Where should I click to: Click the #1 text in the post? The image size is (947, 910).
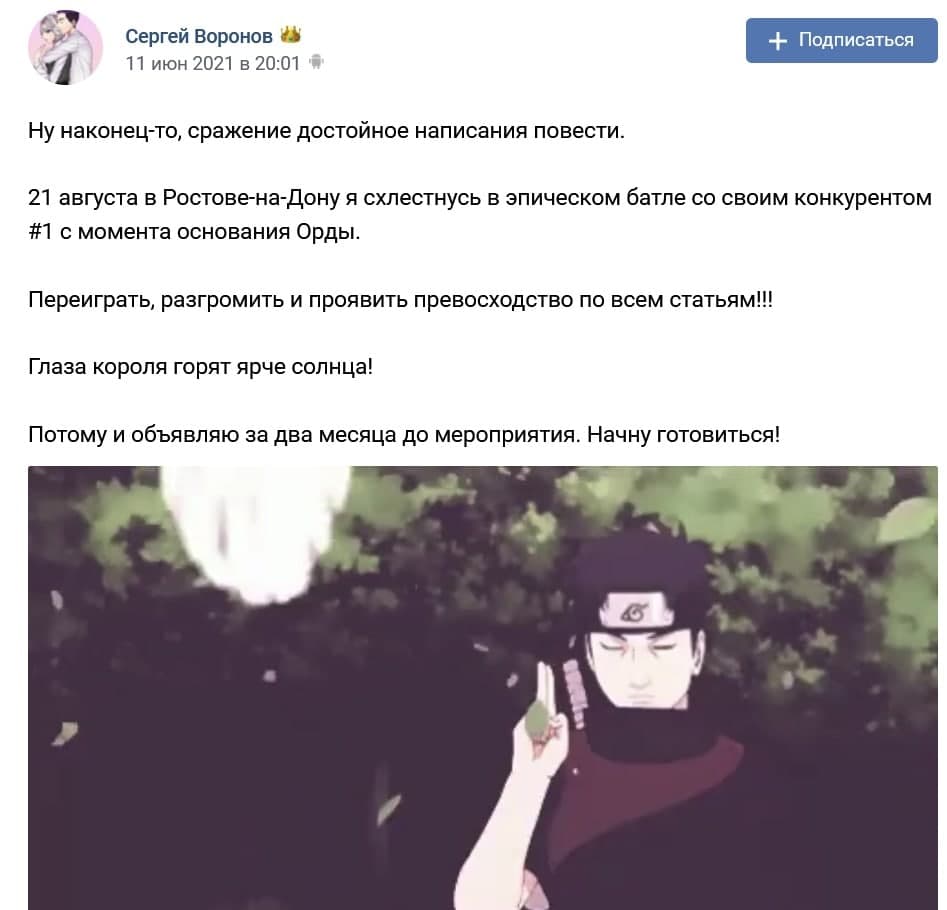(40, 231)
